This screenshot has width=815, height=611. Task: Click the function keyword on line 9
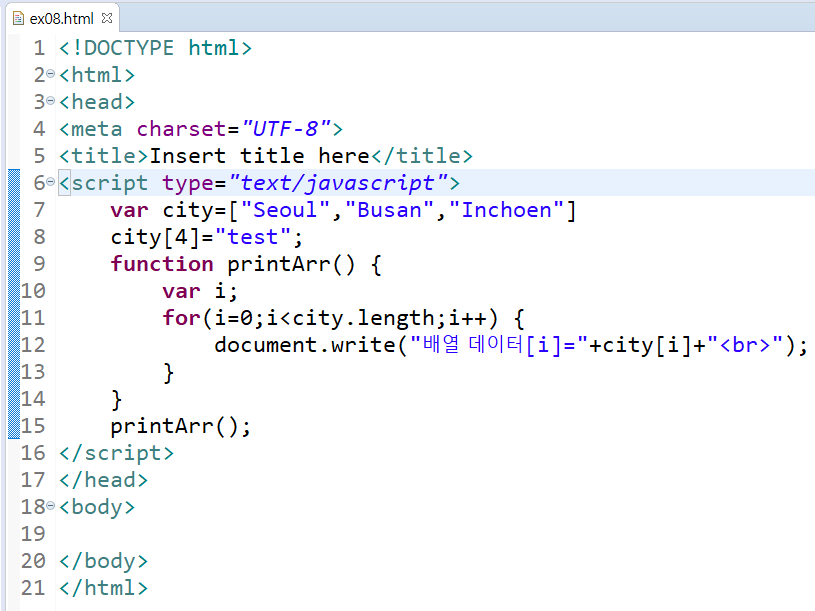(x=162, y=264)
